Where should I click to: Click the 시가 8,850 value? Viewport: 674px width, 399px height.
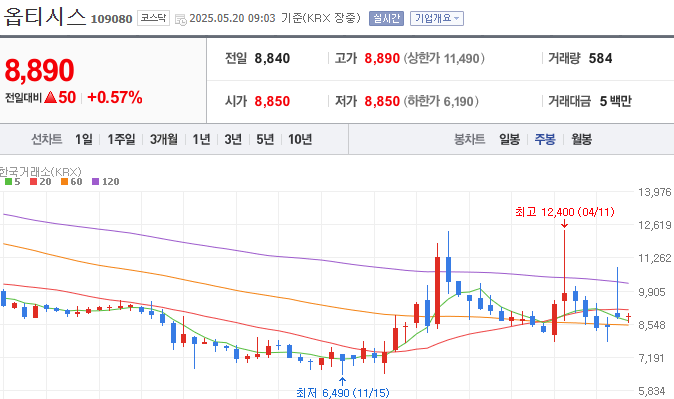272,101
